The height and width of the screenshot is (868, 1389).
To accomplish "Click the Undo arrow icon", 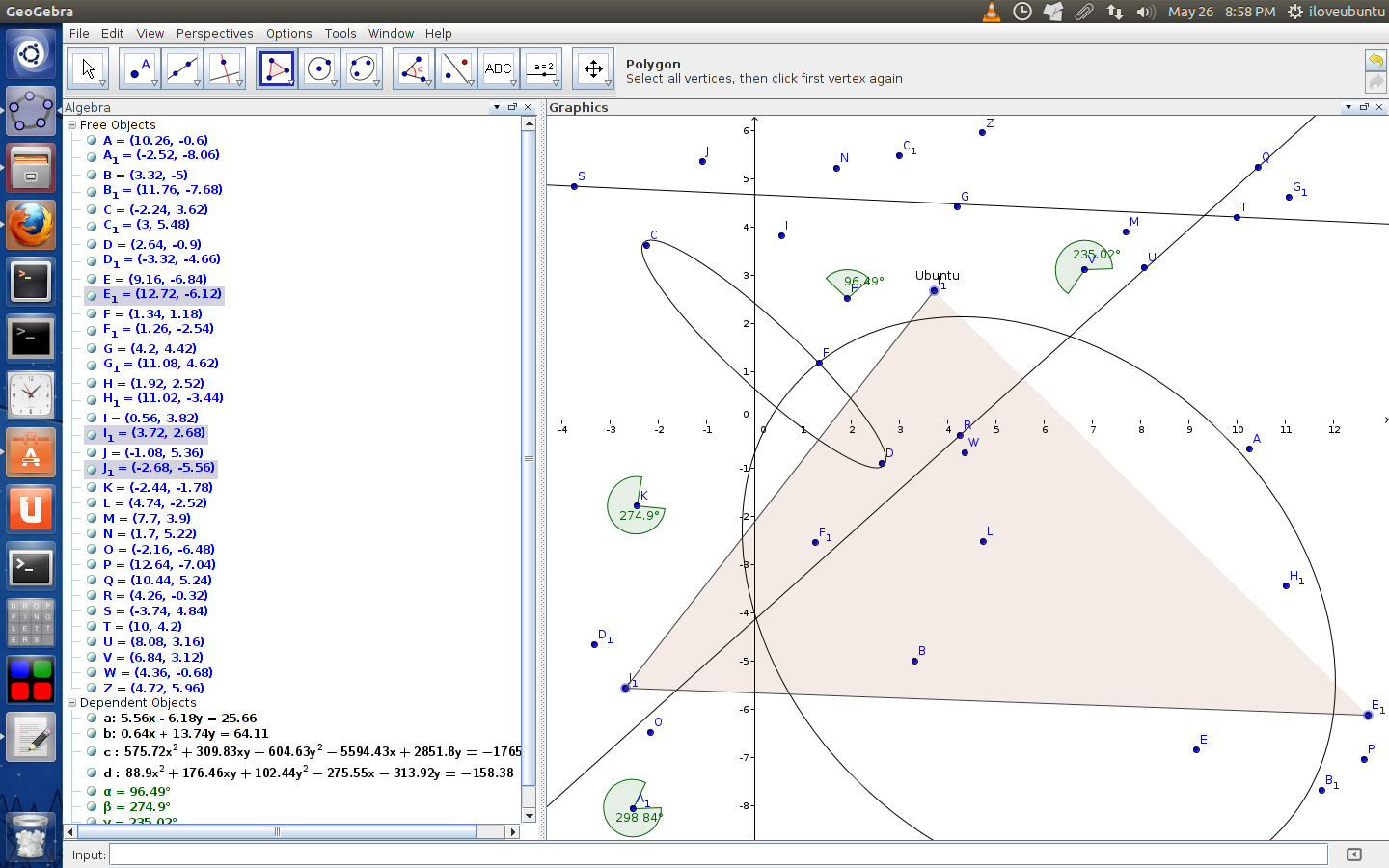I will click(1375, 60).
